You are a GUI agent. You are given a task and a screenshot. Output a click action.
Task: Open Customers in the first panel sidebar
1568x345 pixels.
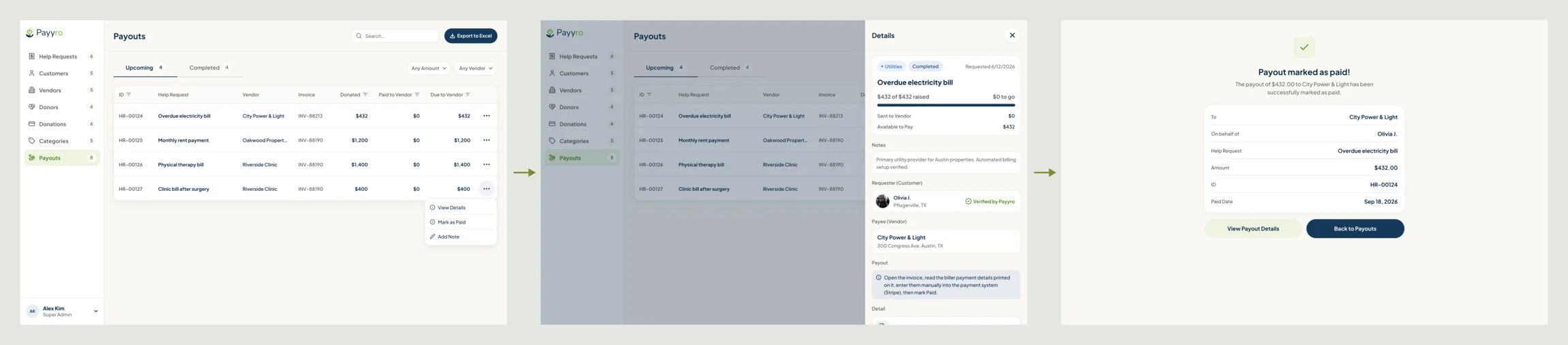(61, 73)
